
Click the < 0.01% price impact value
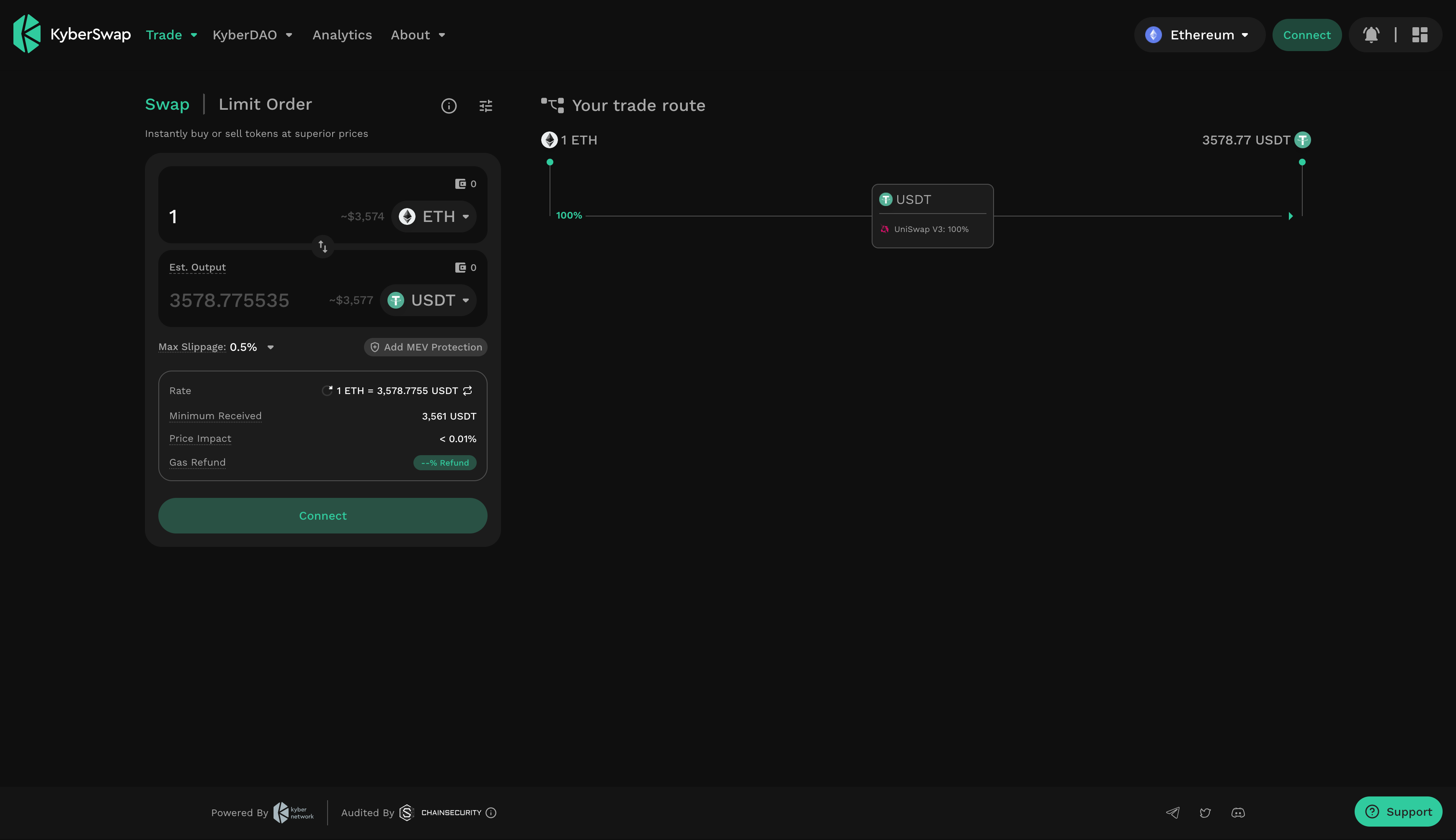point(458,439)
